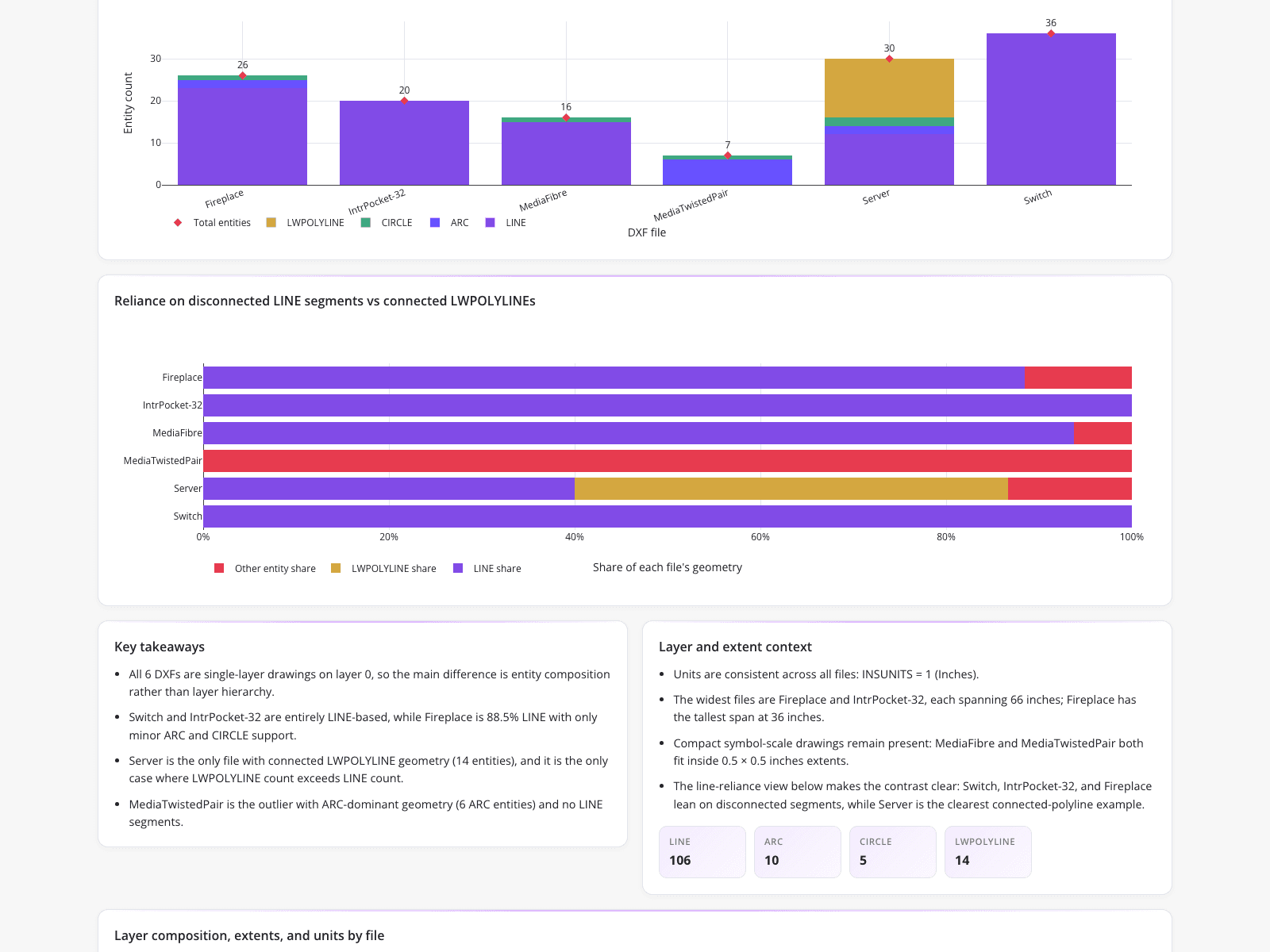Click the IntrPocket-32 column in entity count chart
The image size is (1270, 952).
tap(404, 143)
